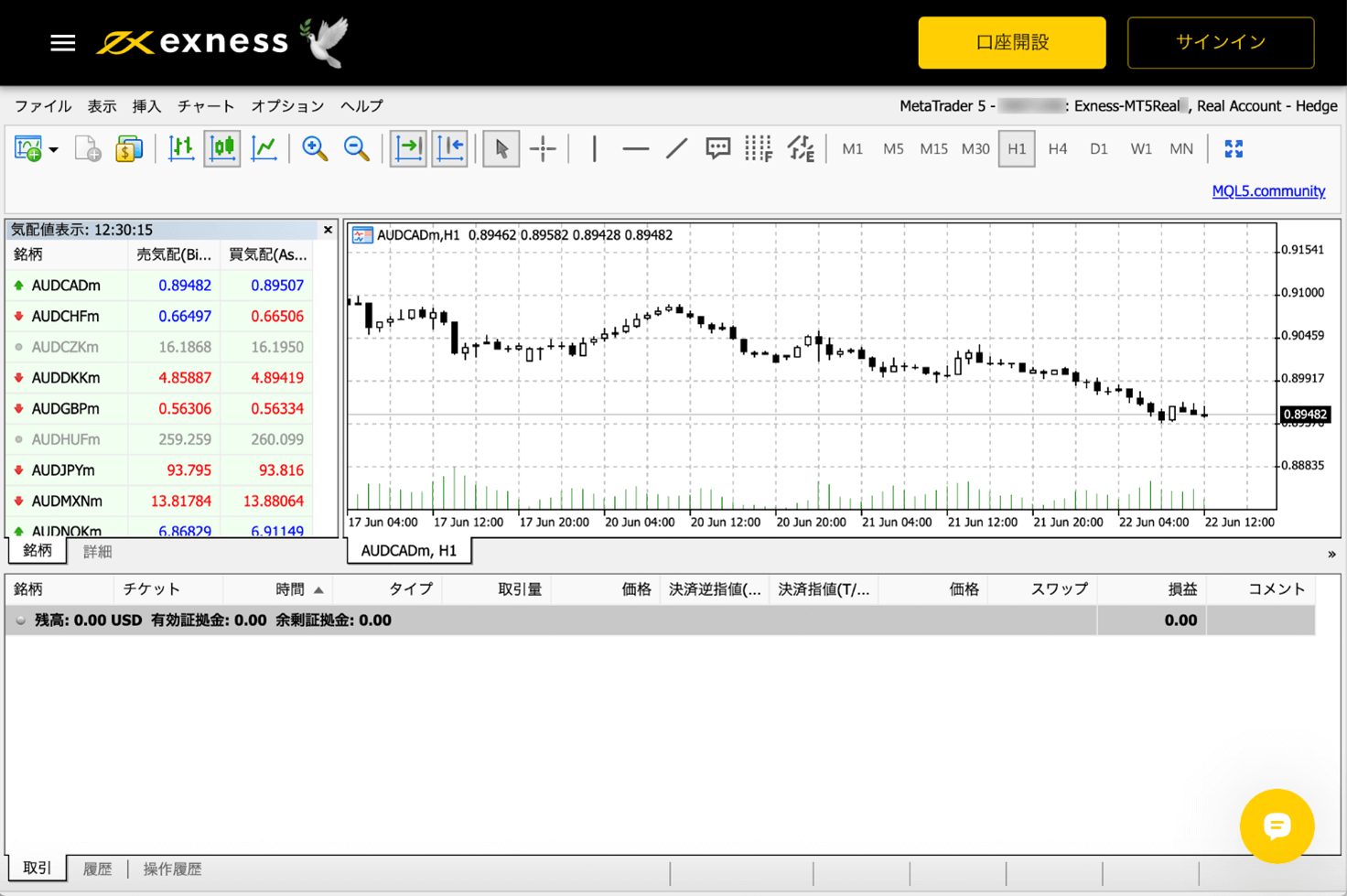Zoom out on the chart
Viewport: 1347px width, 896px height.
click(x=357, y=148)
